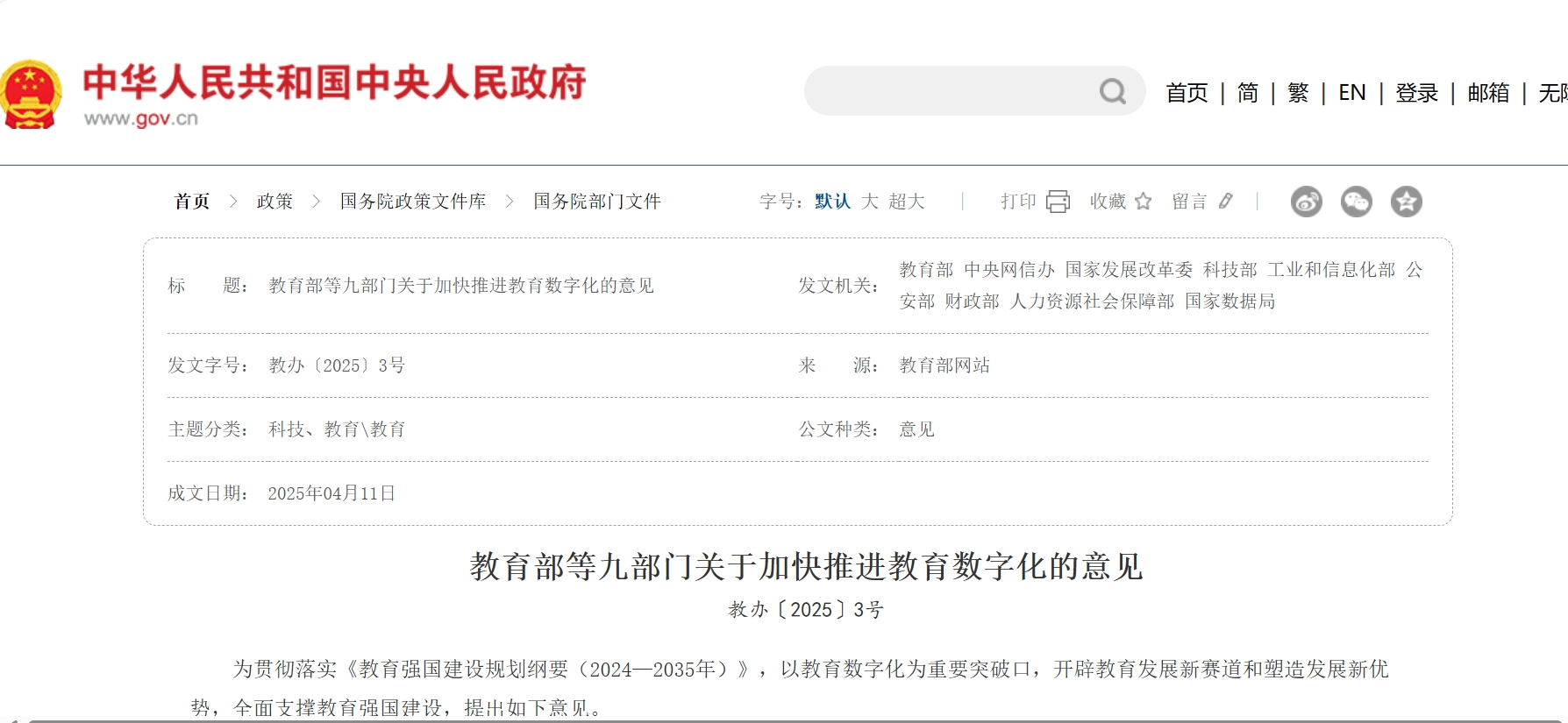Share via WeChat icon
Image resolution: width=1568 pixels, height=723 pixels.
coord(1356,202)
